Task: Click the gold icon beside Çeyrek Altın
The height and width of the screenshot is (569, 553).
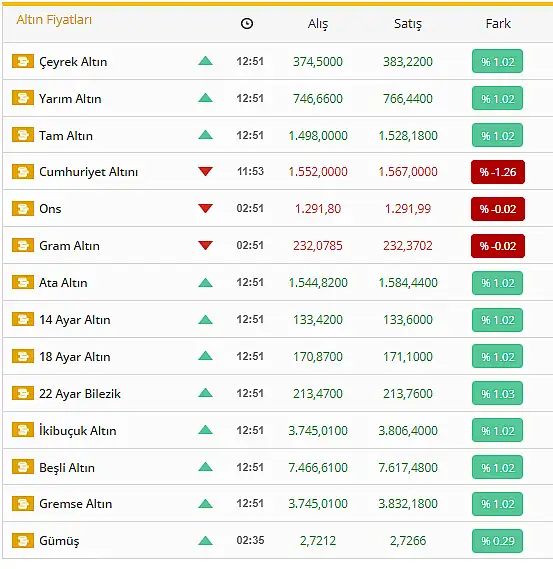Action: tap(23, 61)
